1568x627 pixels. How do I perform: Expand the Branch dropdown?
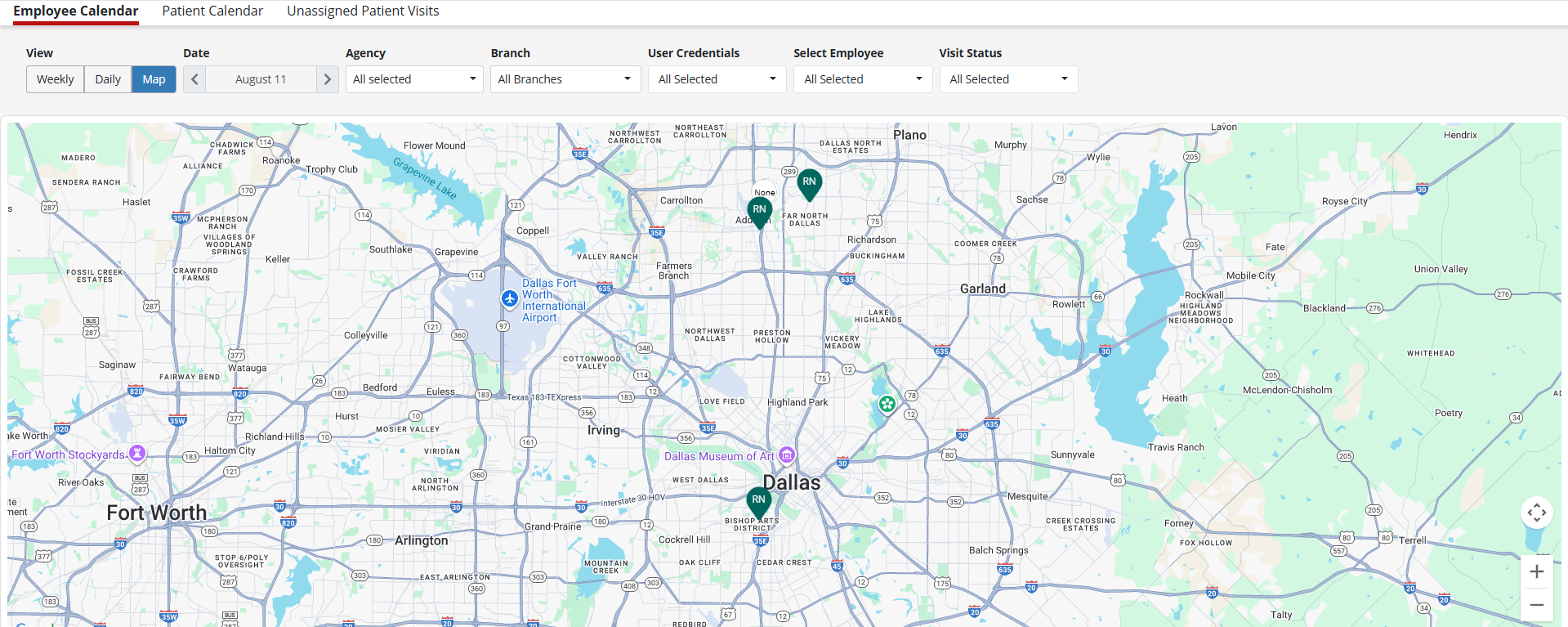pos(565,79)
